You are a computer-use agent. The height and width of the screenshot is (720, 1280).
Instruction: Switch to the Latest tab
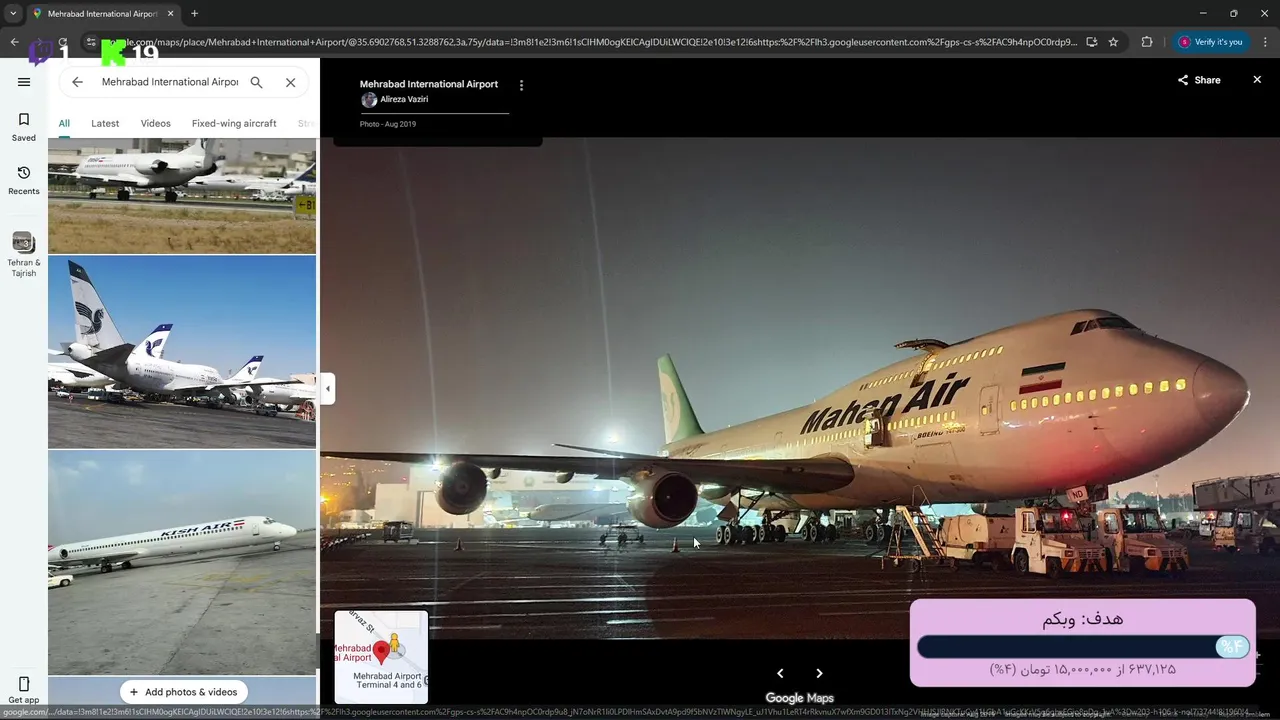click(105, 123)
